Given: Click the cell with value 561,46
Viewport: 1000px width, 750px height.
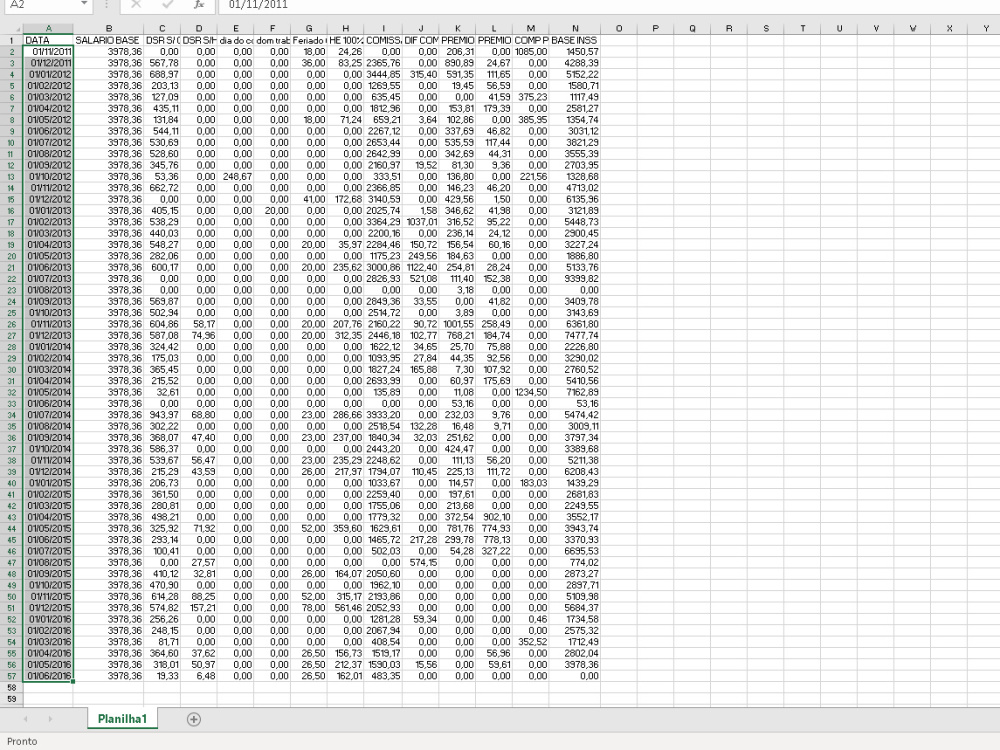Looking at the screenshot, I should 346,608.
